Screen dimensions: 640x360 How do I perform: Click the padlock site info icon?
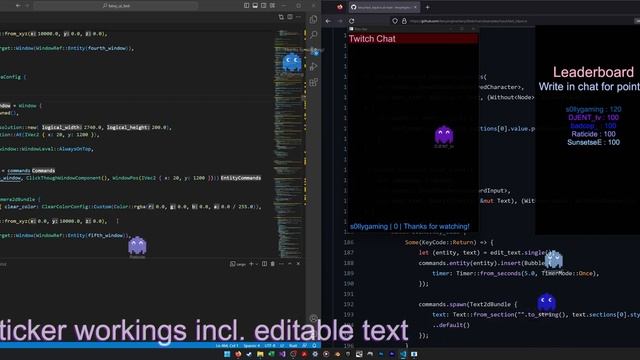click(404, 21)
